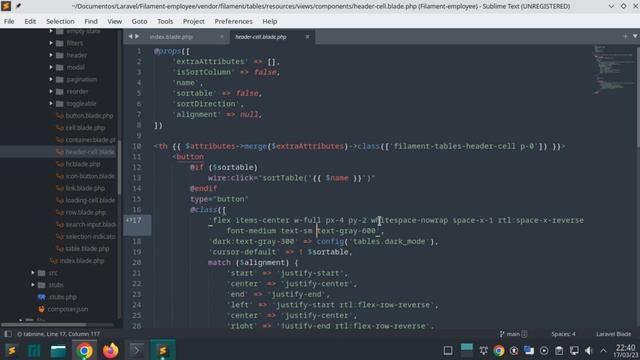Switch to the header-cell.blade.php tab

tap(260, 37)
